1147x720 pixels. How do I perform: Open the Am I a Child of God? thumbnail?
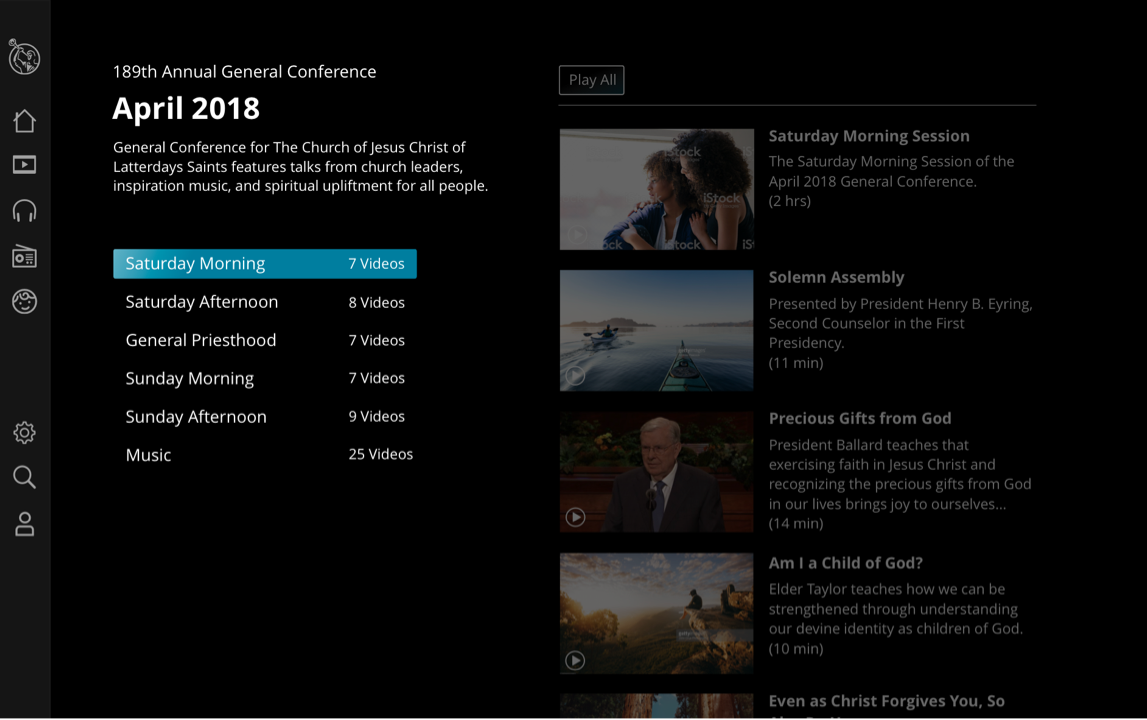tap(656, 613)
